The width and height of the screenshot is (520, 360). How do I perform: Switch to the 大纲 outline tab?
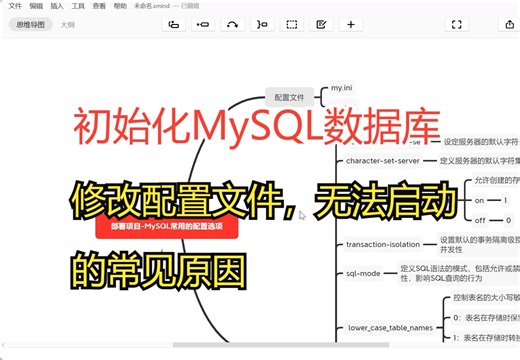tap(68, 25)
